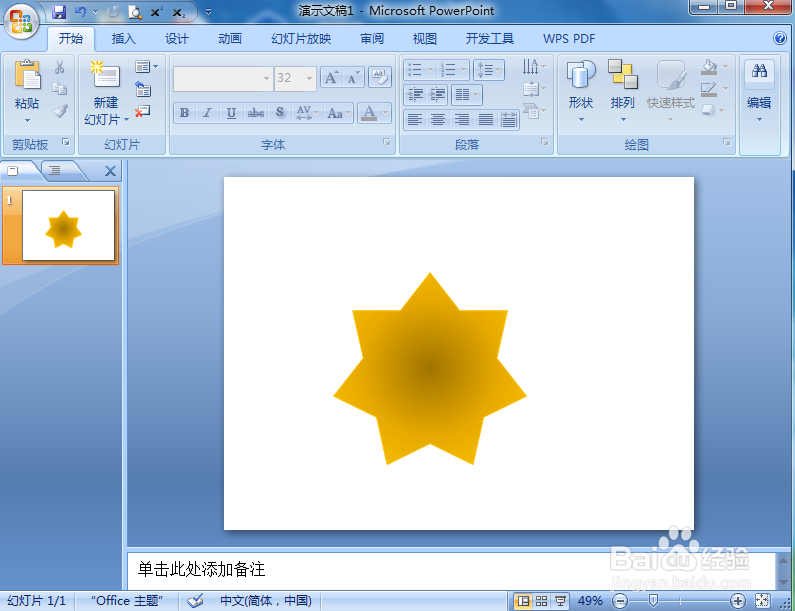
Task: Increase the list indent level
Action: [x=437, y=94]
